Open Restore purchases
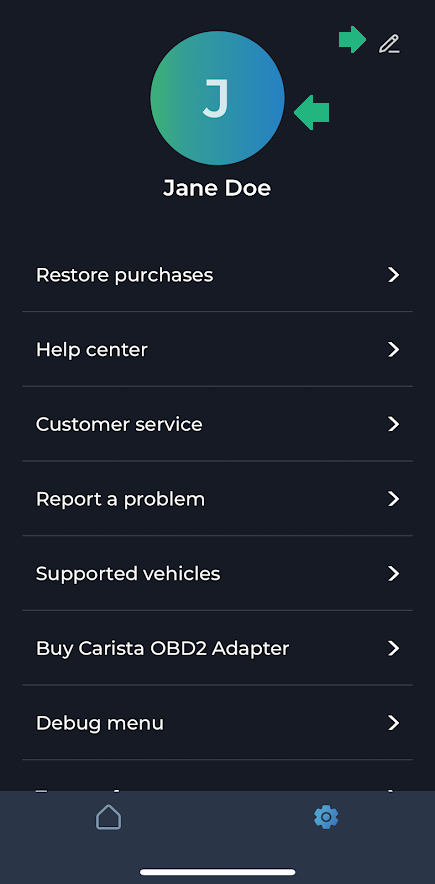The width and height of the screenshot is (435, 884). (218, 275)
